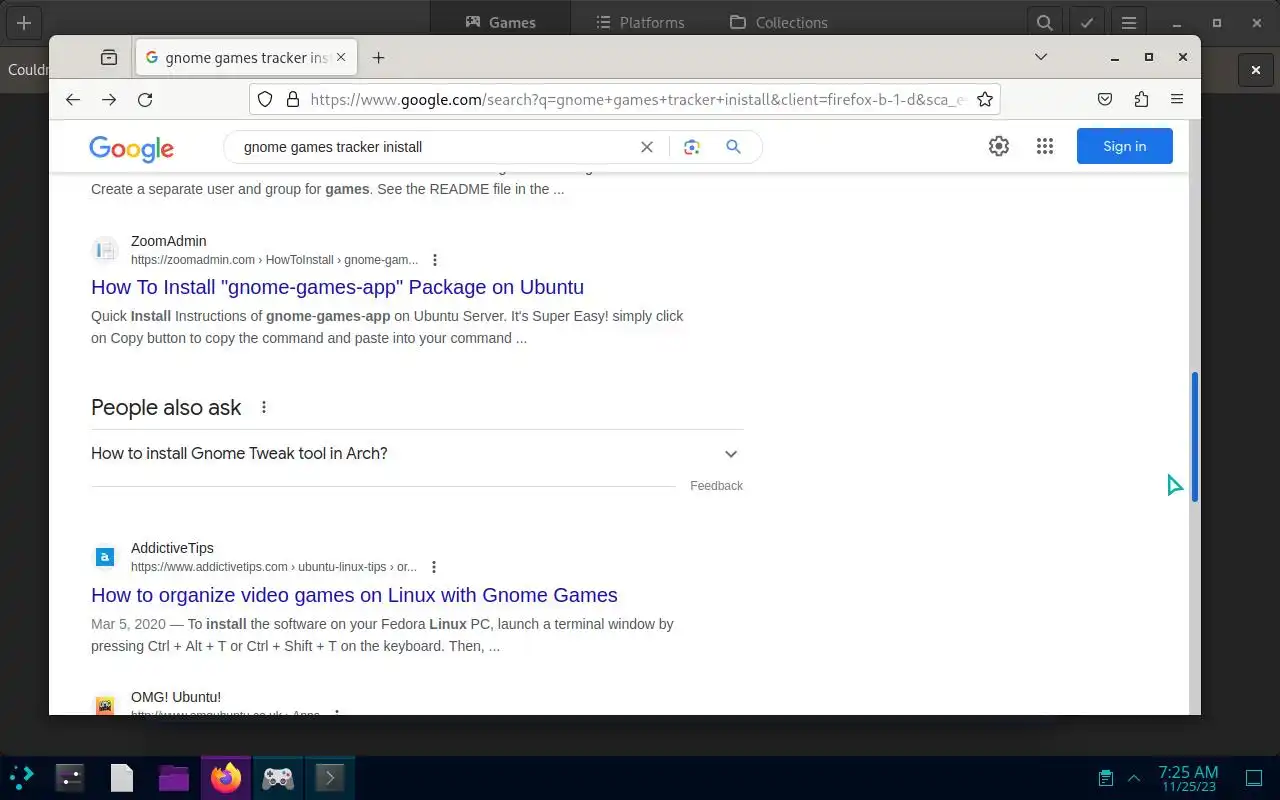Image resolution: width=1280 pixels, height=800 pixels.
Task: Toggle selection mode checkmark in Games window
Action: pyautogui.click(x=1086, y=22)
